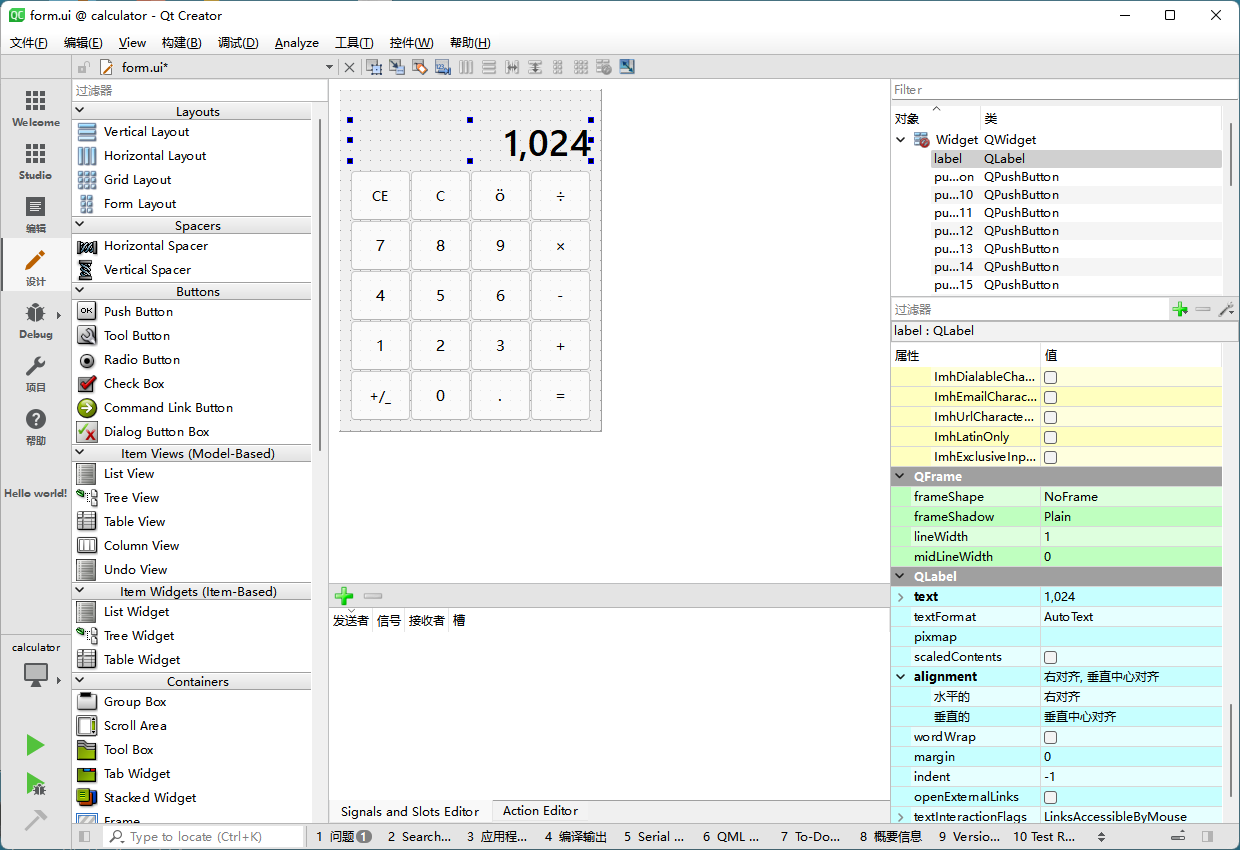Screen dimensions: 1240x850
Task: Collapse the Spacers category in widget box
Action: 81,225
